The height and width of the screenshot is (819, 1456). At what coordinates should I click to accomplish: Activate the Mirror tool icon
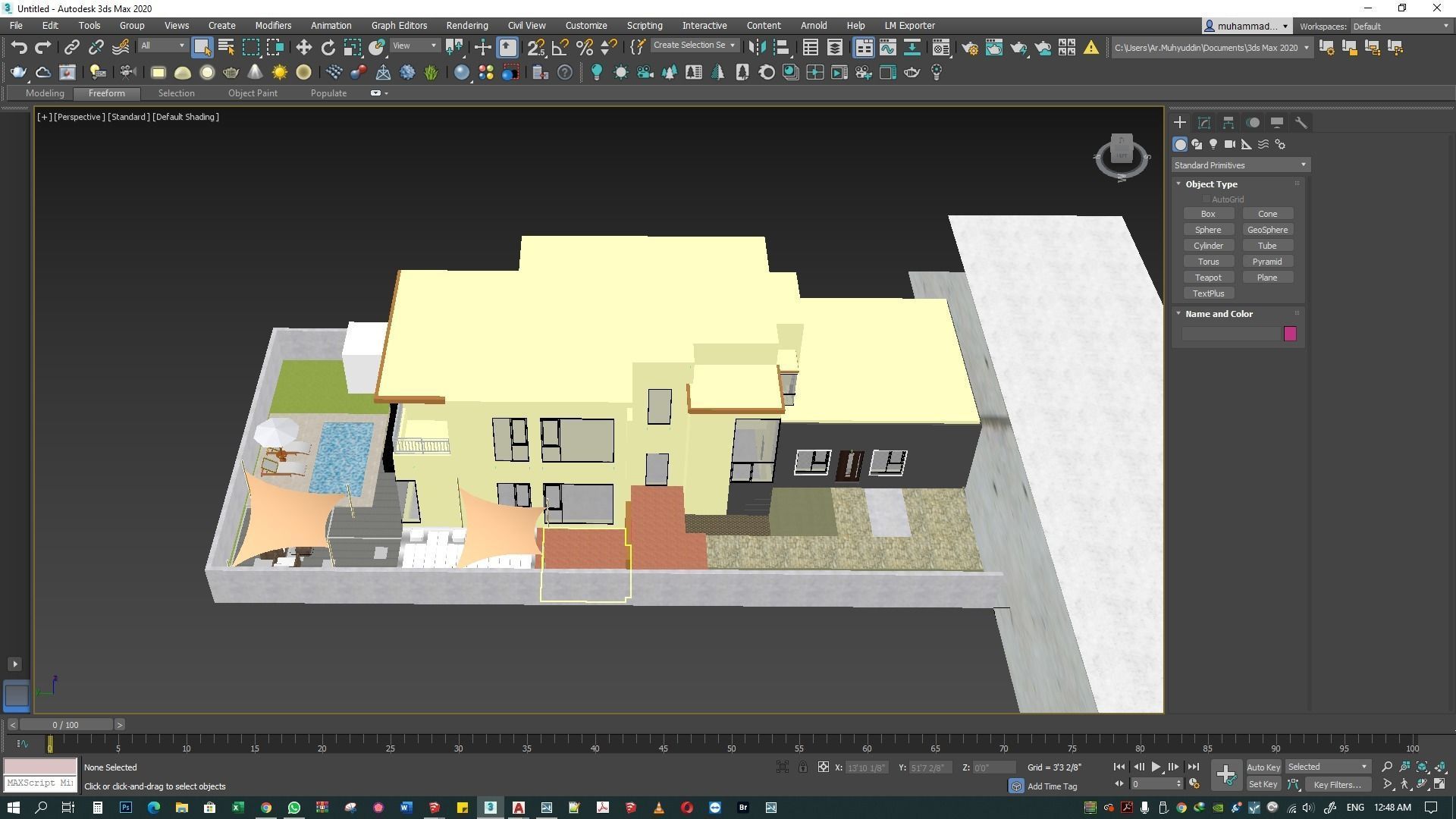[756, 48]
